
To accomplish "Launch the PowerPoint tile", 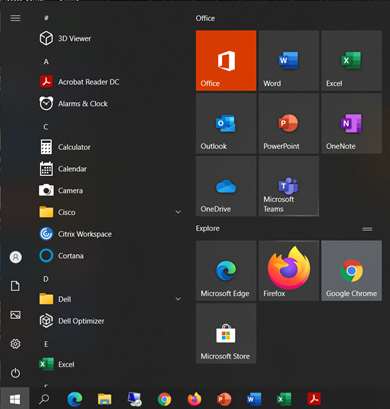I will pyautogui.click(x=289, y=123).
